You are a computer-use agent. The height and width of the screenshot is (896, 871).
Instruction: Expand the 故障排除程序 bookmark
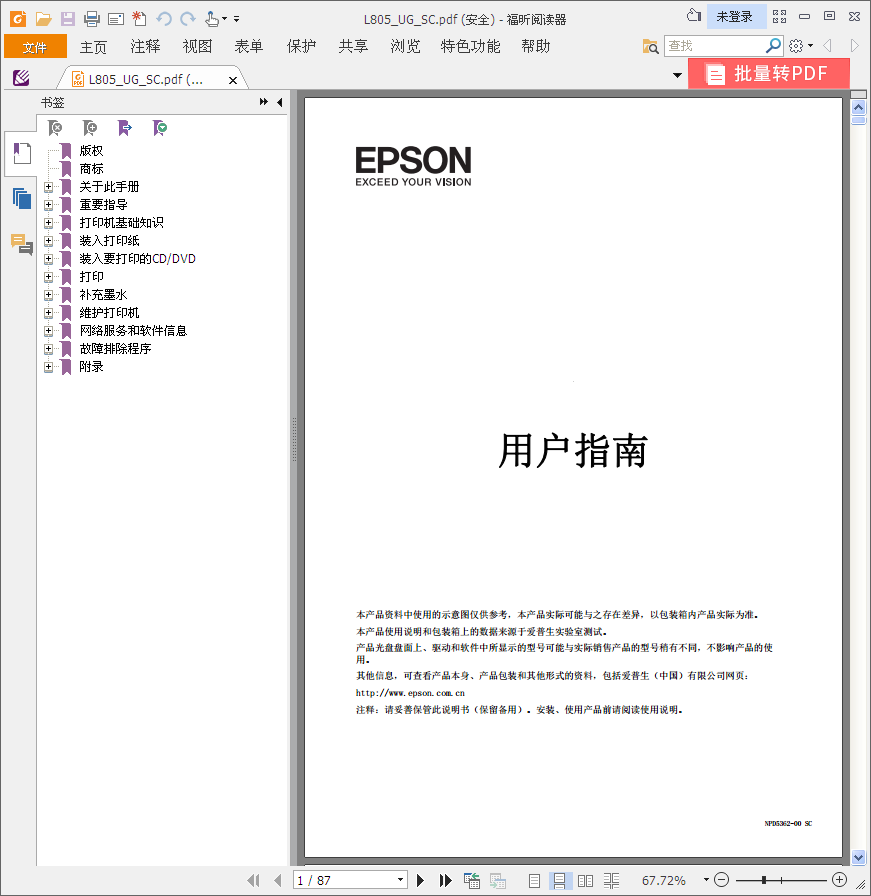(49, 349)
